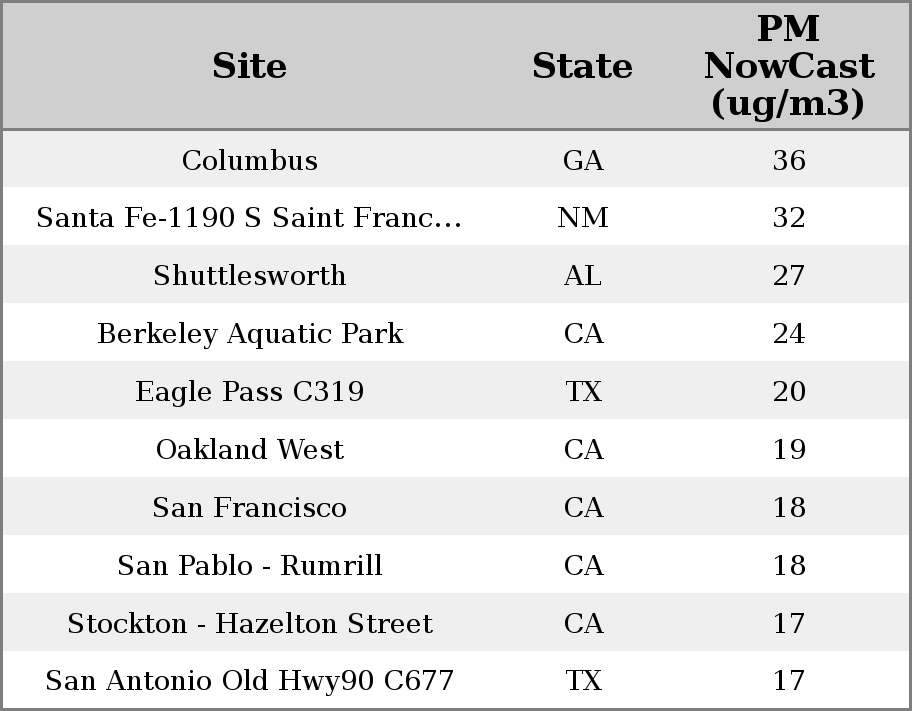Select Eagle Pass C319 site
The width and height of the screenshot is (912, 711).
click(x=249, y=392)
